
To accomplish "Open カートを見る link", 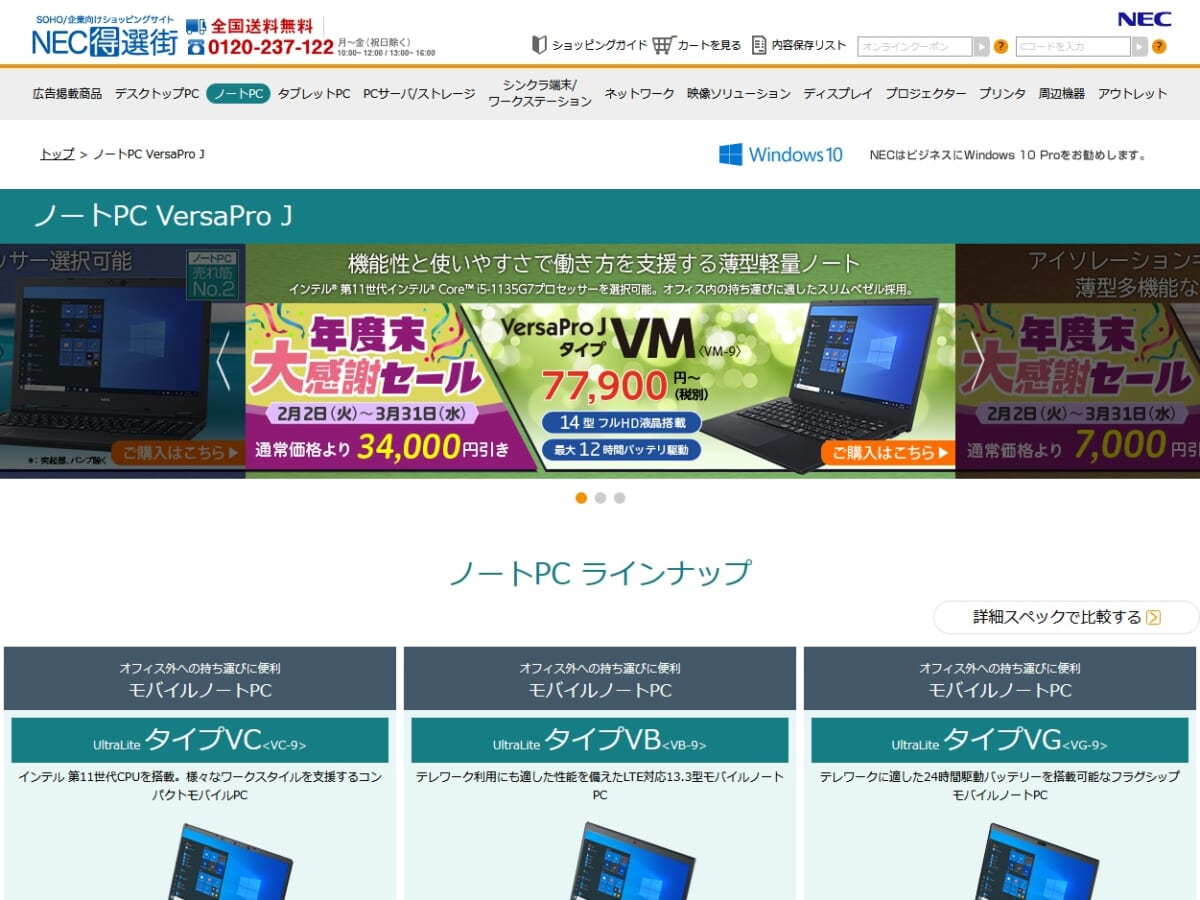I will (x=710, y=45).
